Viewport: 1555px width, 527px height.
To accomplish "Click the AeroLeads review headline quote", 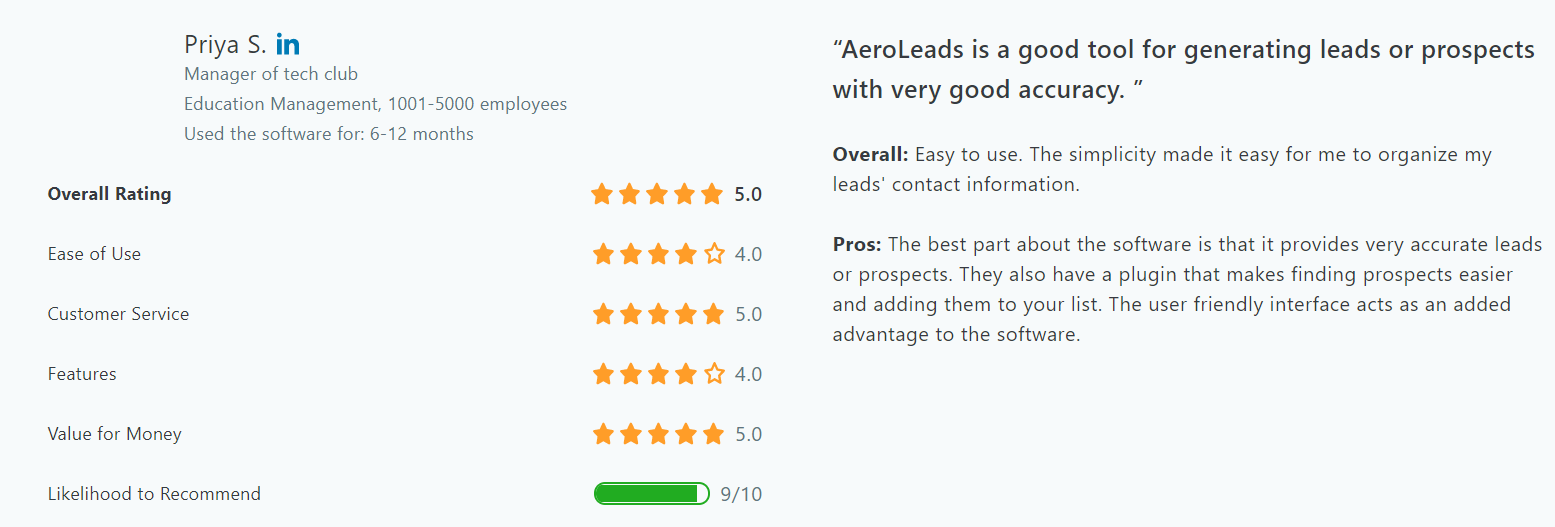I will [1184, 69].
